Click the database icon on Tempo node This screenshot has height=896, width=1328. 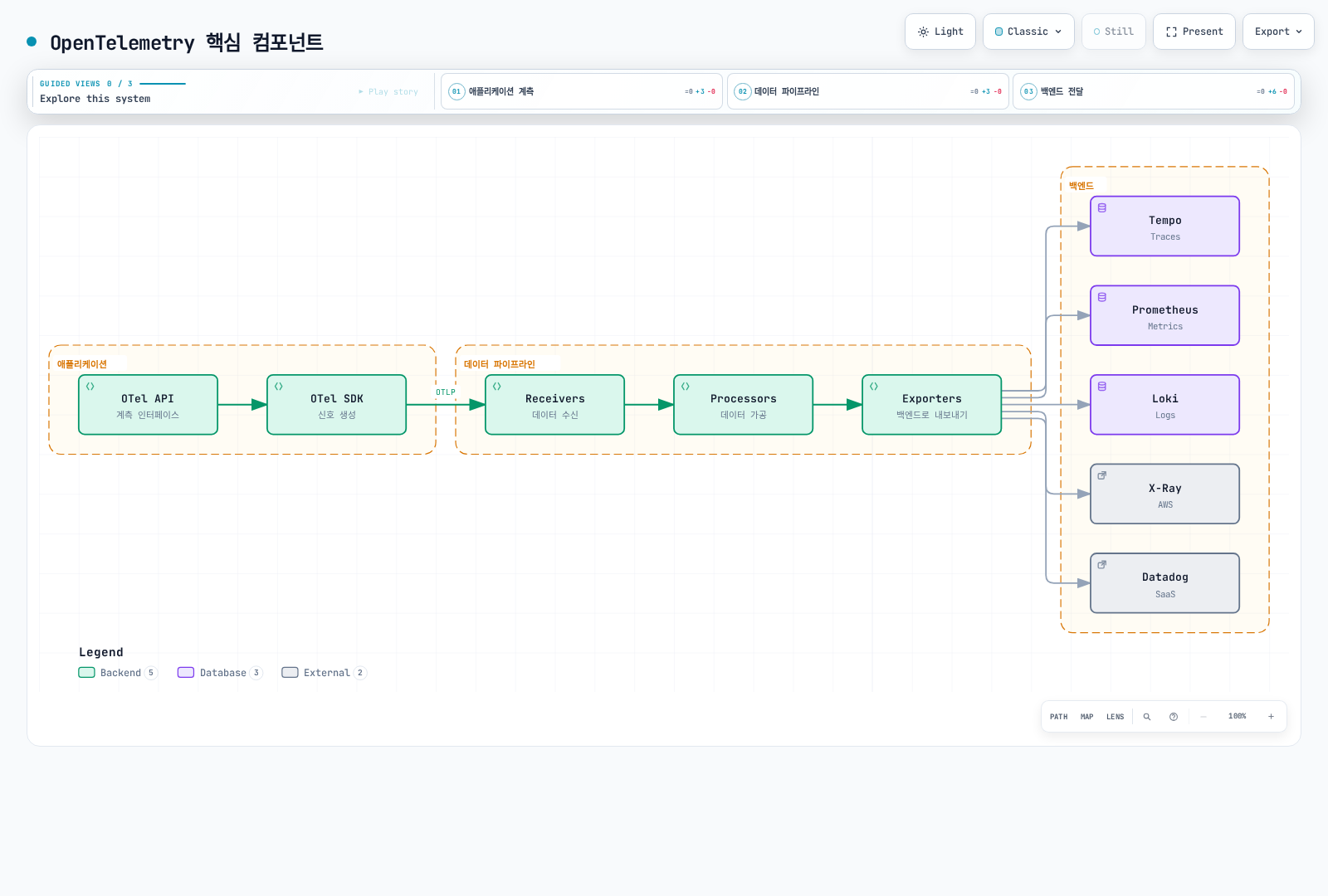pos(1102,208)
